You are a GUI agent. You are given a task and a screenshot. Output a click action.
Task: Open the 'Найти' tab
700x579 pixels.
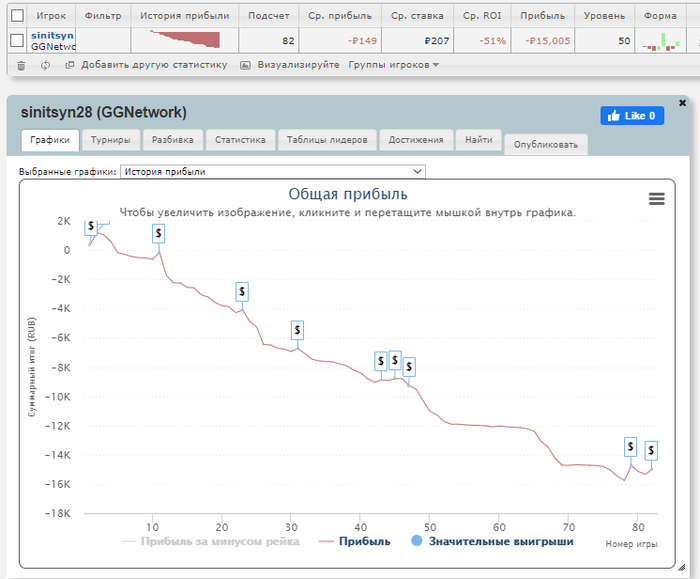[x=479, y=140]
